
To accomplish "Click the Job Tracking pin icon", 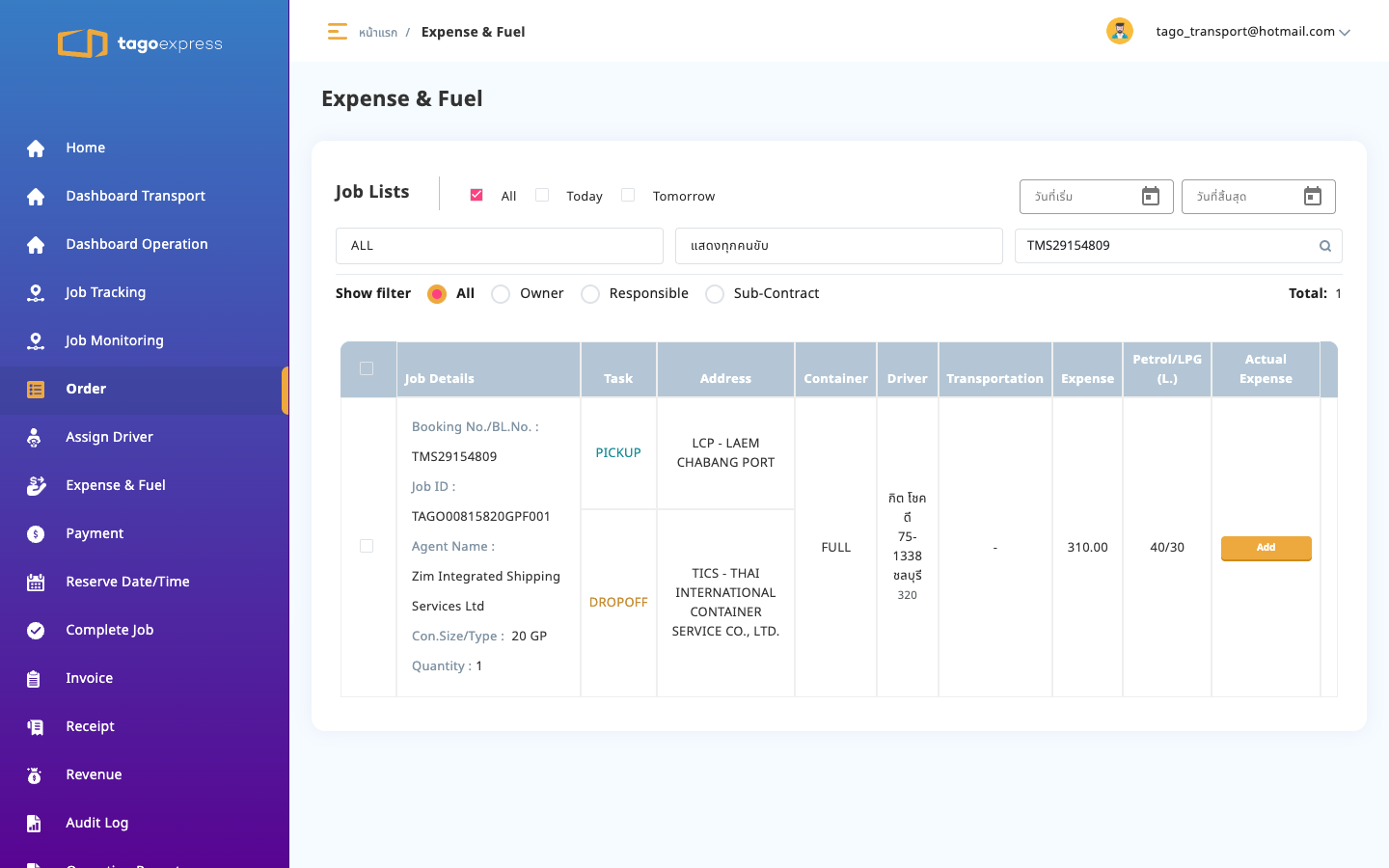I will coord(36,293).
